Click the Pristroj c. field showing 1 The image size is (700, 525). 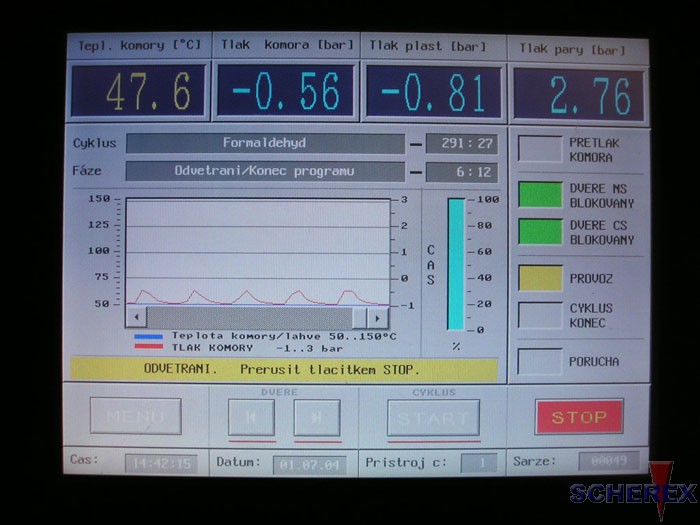pyautogui.click(x=479, y=463)
